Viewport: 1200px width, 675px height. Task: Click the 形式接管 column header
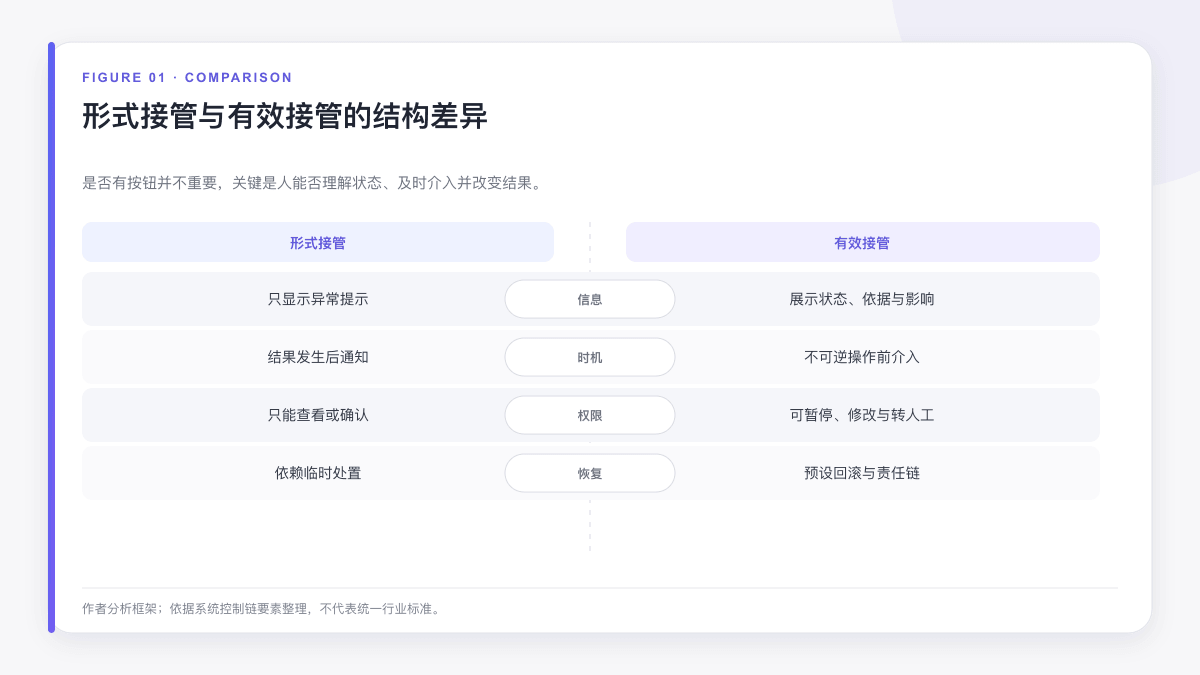[318, 242]
